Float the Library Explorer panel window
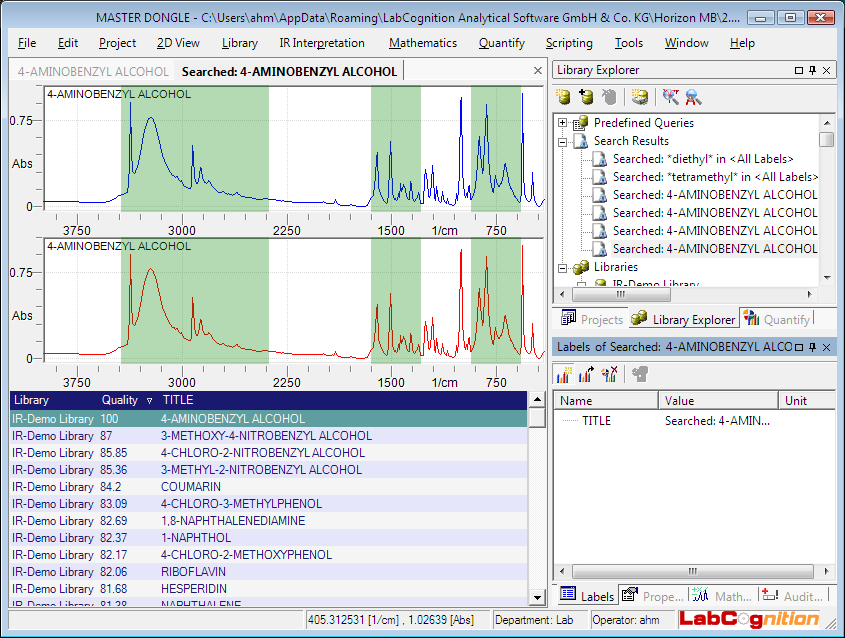Screen dimensions: 845x638 point(798,70)
